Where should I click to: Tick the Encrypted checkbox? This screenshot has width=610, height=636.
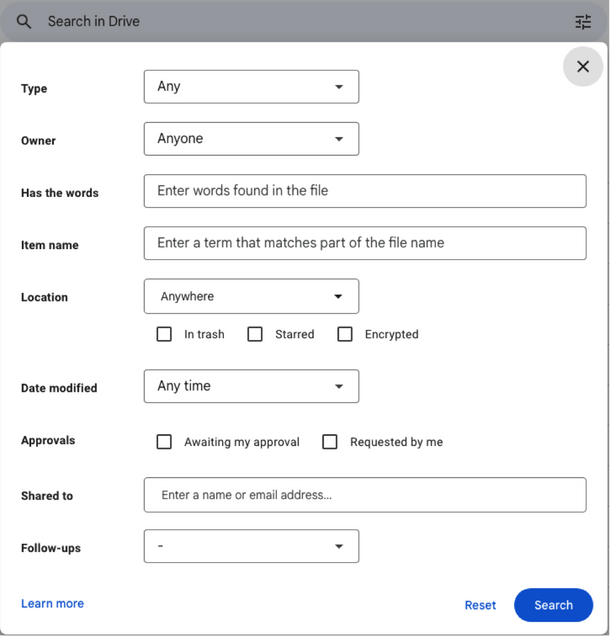pos(345,334)
